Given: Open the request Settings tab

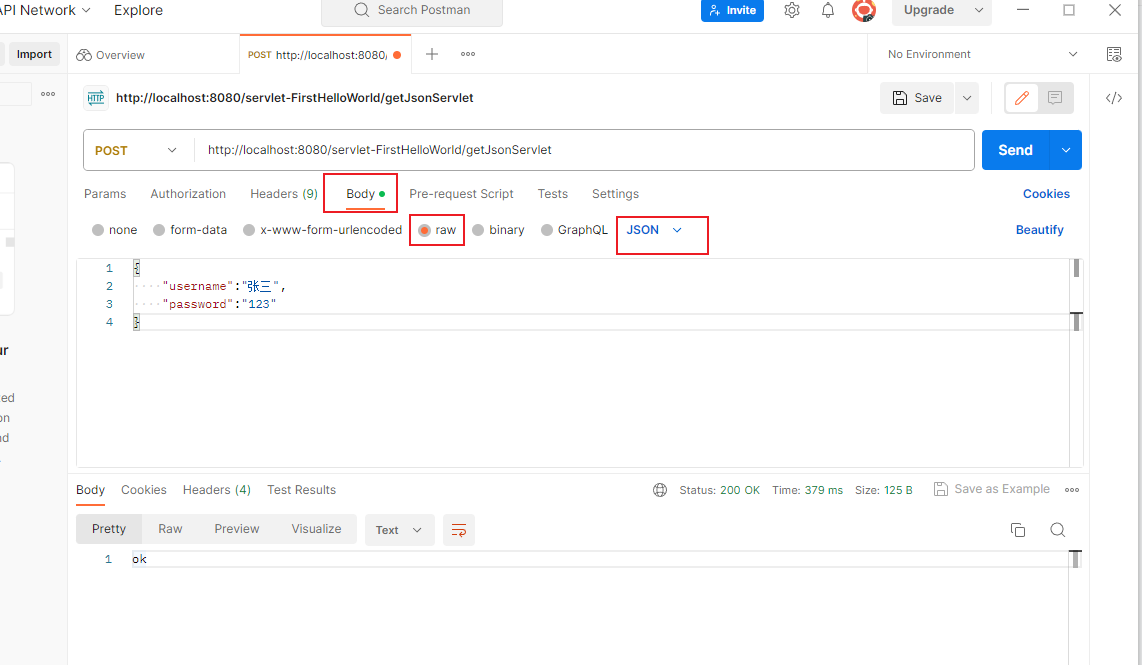Looking at the screenshot, I should 615,194.
